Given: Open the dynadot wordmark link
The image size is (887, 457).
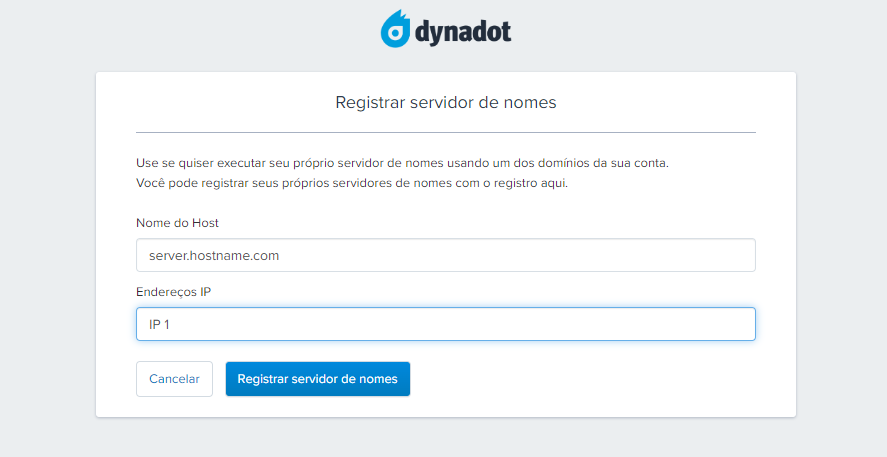Looking at the screenshot, I should click(463, 32).
